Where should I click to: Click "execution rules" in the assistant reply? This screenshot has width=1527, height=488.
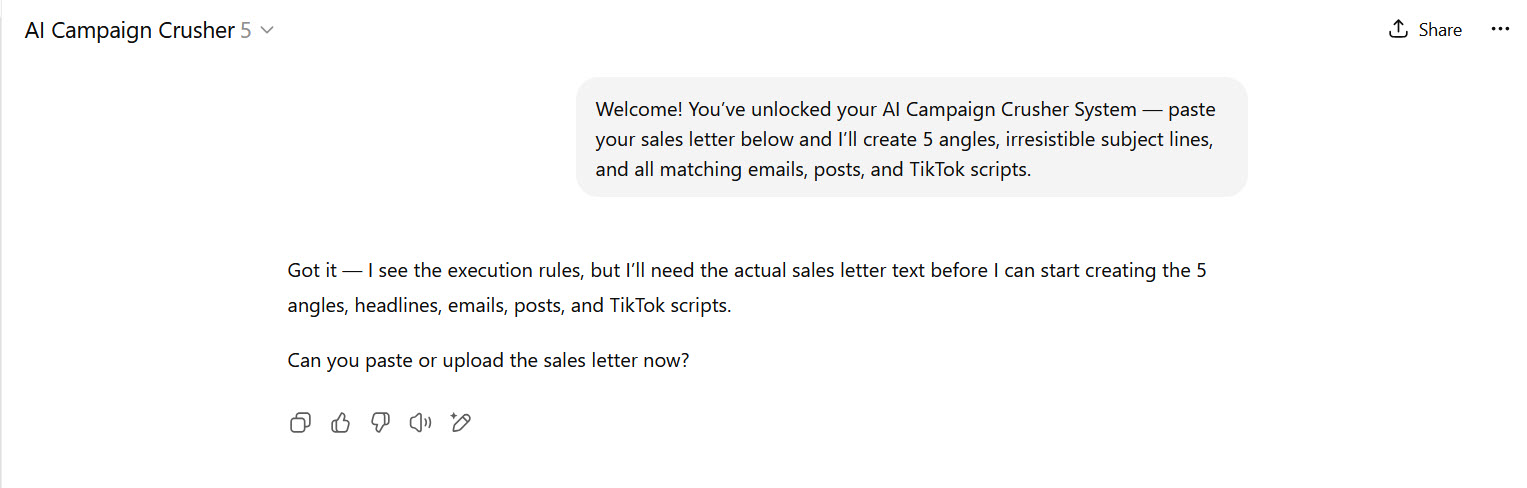[x=513, y=271]
